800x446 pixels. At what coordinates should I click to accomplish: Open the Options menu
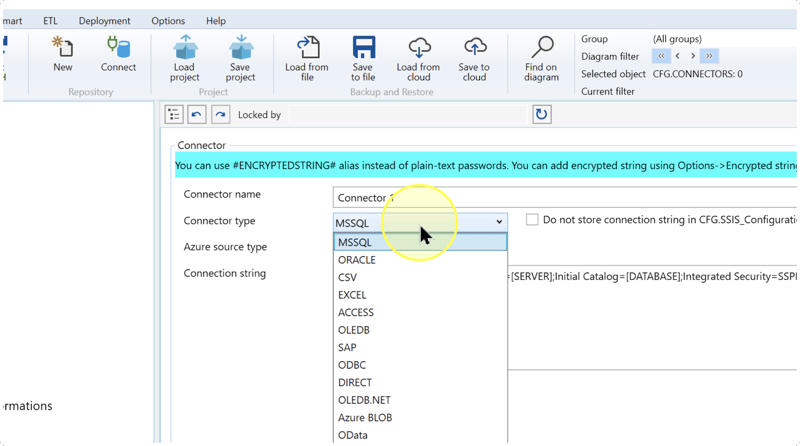pyautogui.click(x=168, y=21)
